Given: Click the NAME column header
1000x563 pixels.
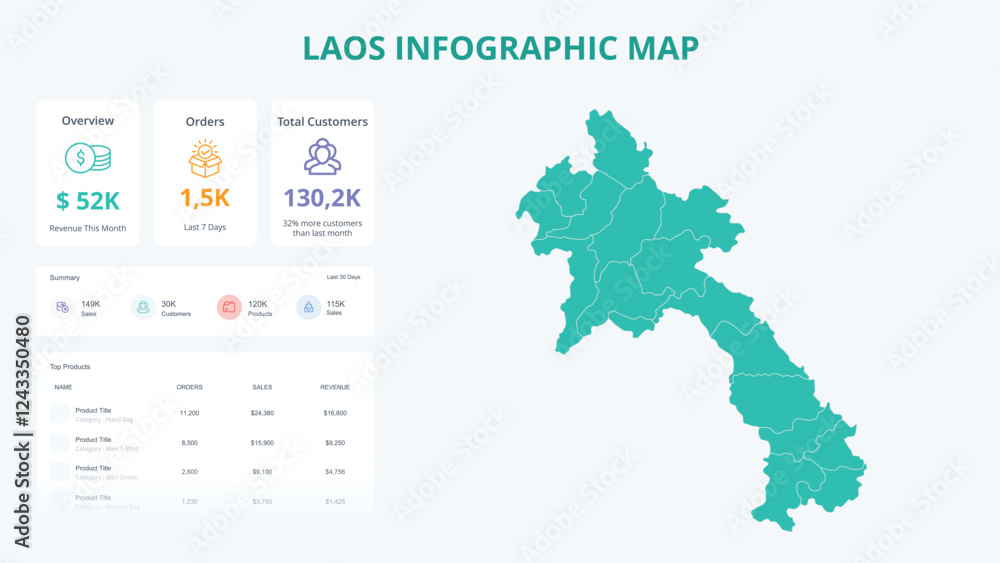Looking at the screenshot, I should pyautogui.click(x=63, y=387).
